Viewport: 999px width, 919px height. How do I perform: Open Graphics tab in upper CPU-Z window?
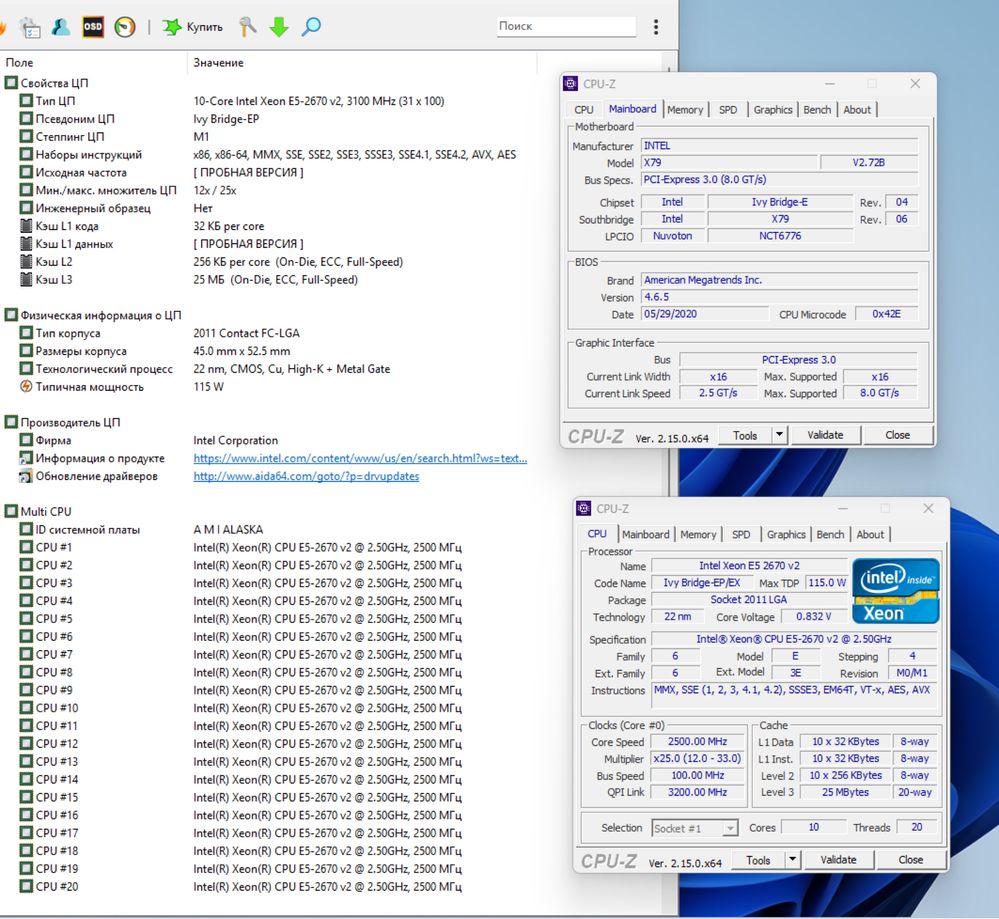(x=773, y=110)
